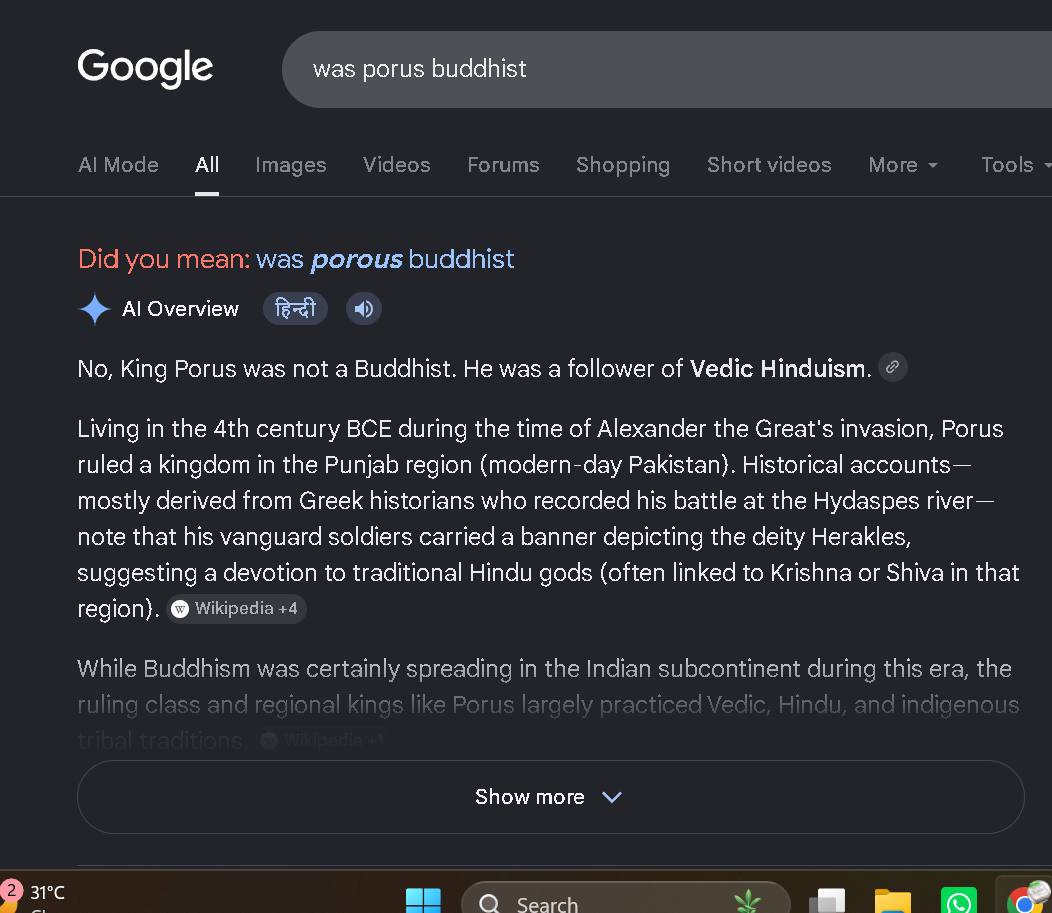Open File Explorer from the taskbar
The height and width of the screenshot is (913, 1052).
coord(893,900)
